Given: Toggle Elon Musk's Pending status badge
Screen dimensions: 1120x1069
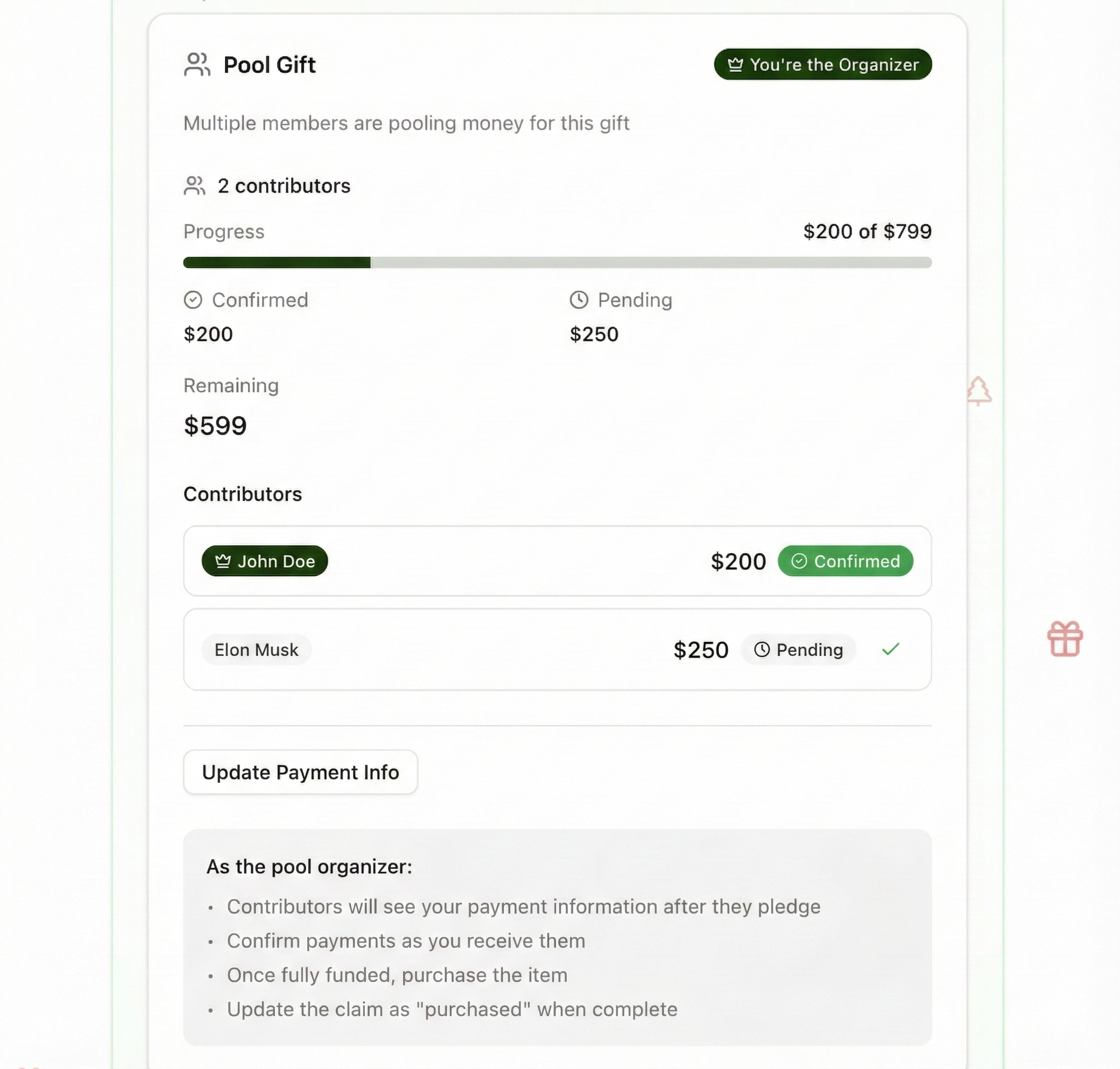Looking at the screenshot, I should [799, 650].
